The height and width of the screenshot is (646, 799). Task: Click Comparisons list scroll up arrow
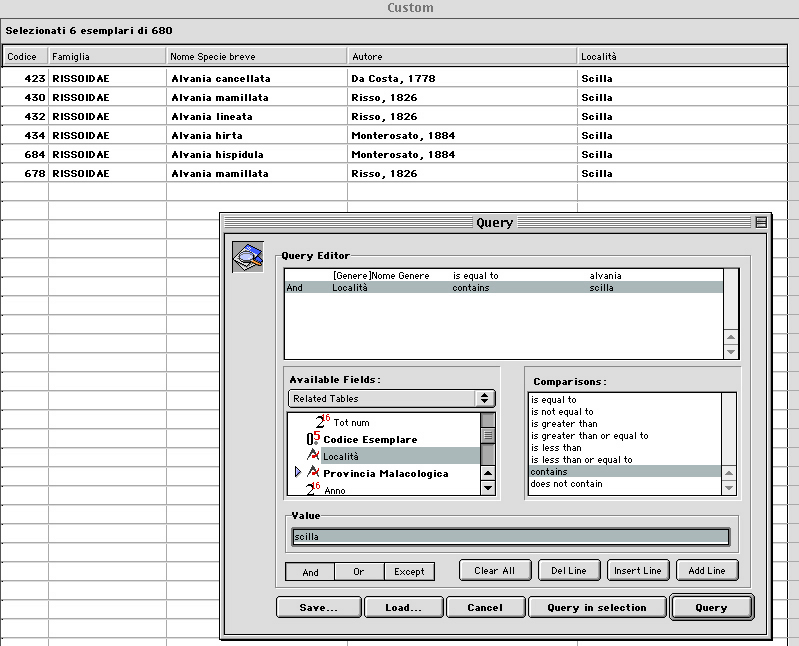pos(729,473)
